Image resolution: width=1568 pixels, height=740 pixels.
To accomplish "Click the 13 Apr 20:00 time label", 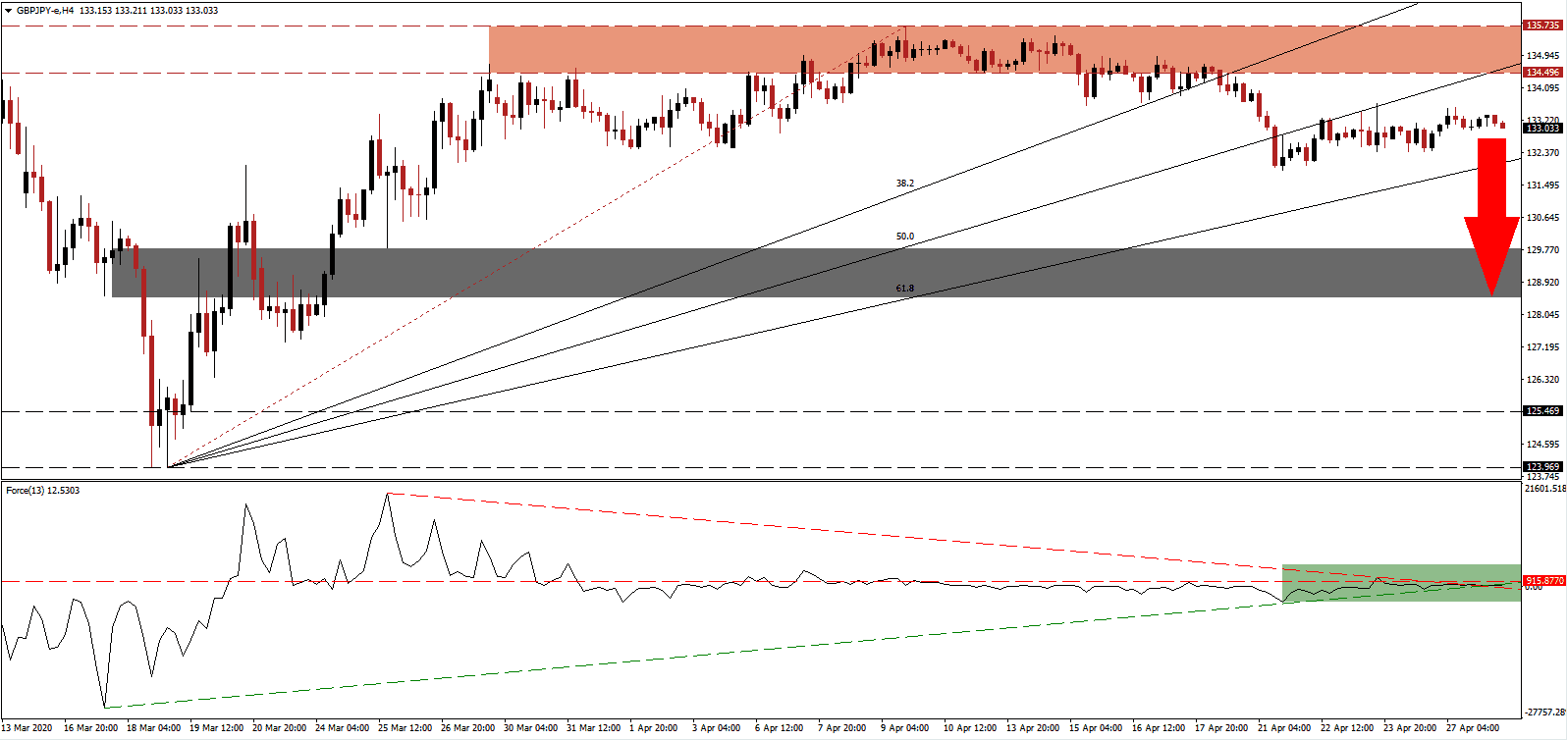I will (x=1033, y=728).
